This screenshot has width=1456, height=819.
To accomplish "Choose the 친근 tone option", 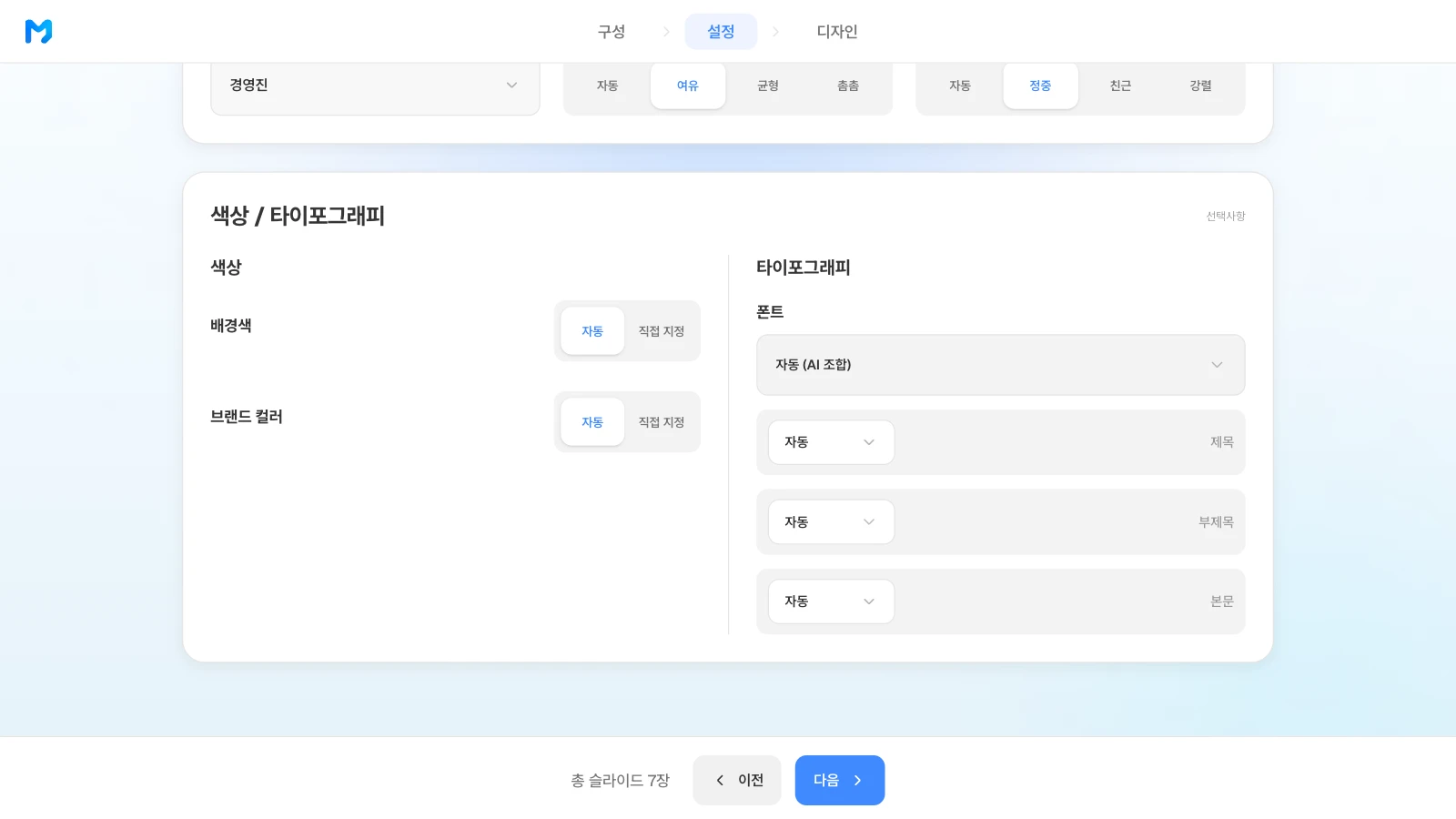I will pos(1120,86).
